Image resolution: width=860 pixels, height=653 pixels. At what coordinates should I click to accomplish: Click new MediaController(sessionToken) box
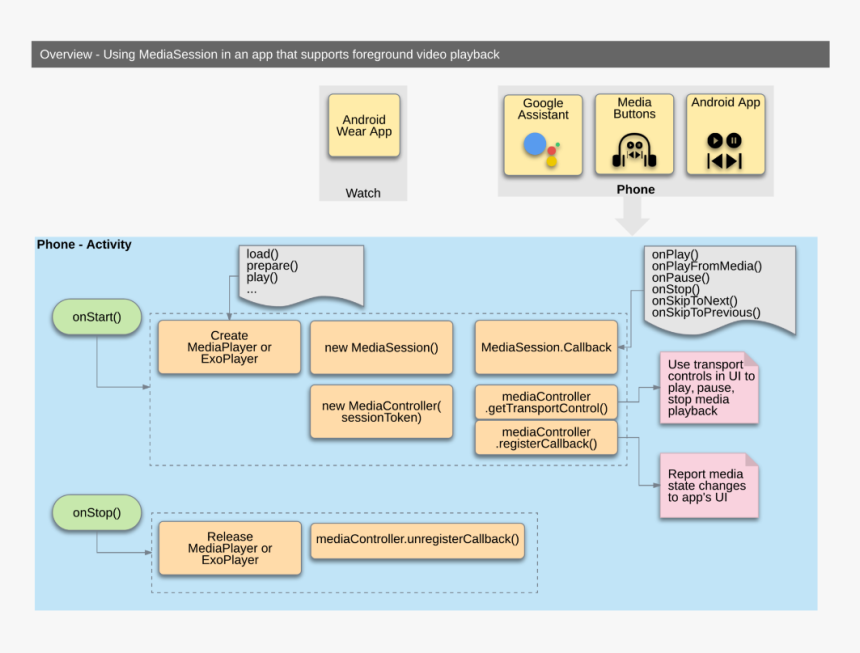coord(381,412)
